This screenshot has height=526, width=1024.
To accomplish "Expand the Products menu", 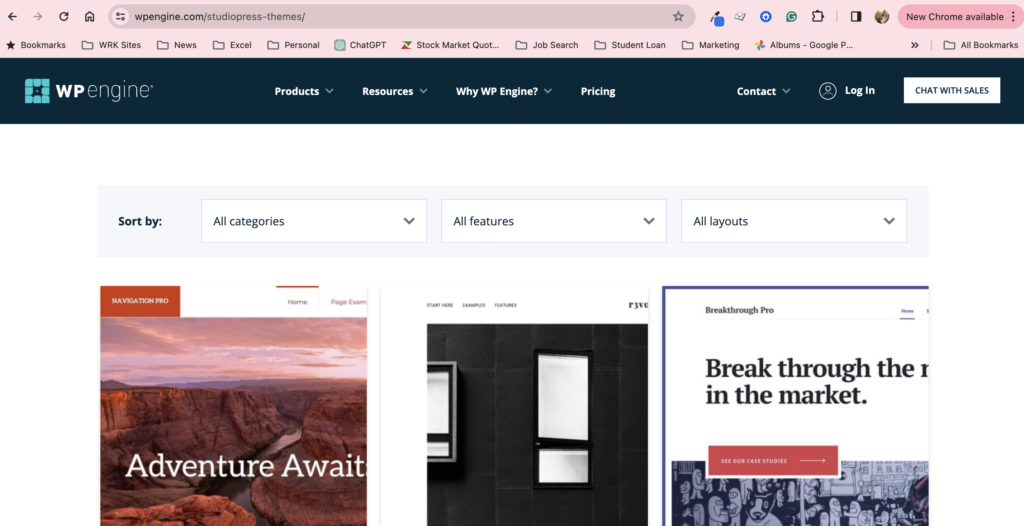I will point(304,91).
